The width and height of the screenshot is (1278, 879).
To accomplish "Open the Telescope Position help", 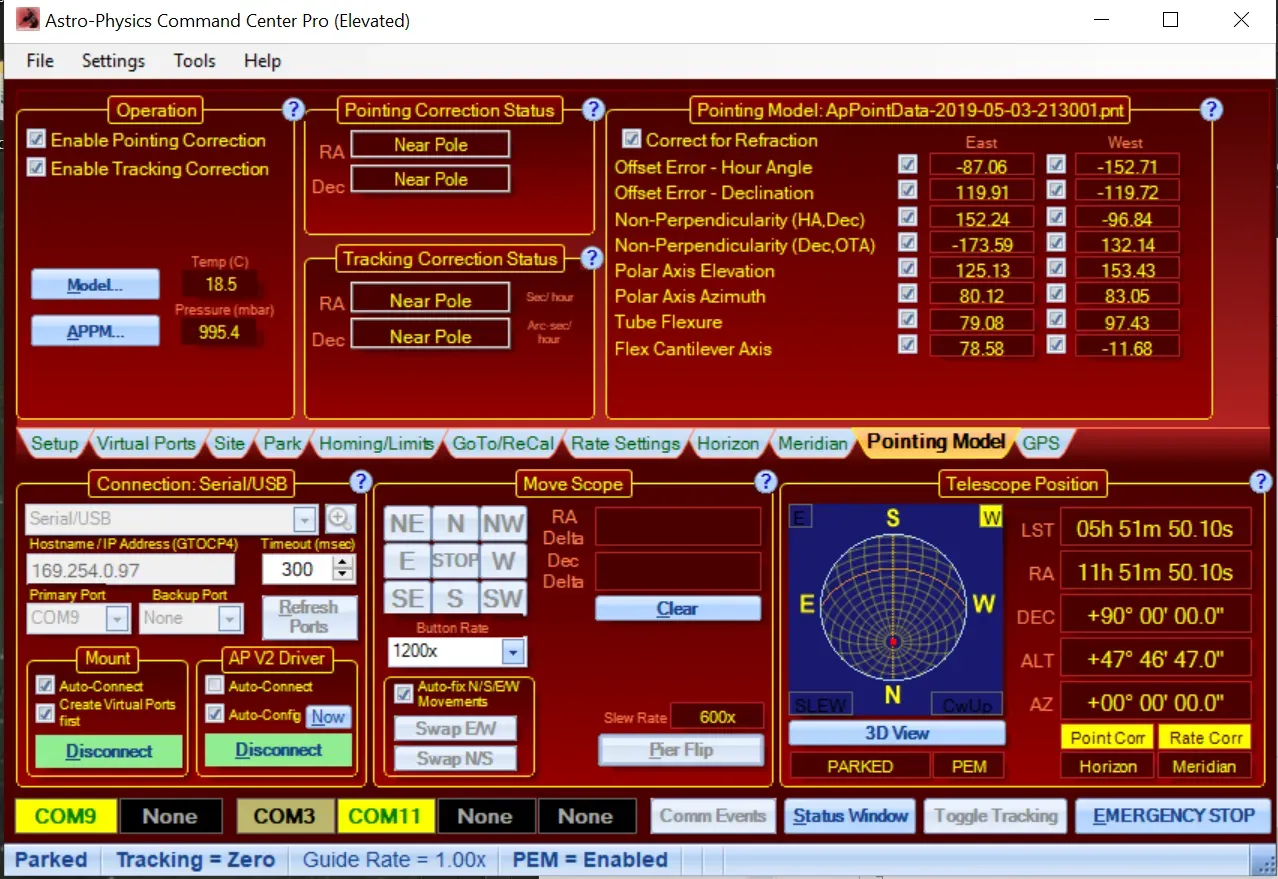I will [x=1261, y=481].
